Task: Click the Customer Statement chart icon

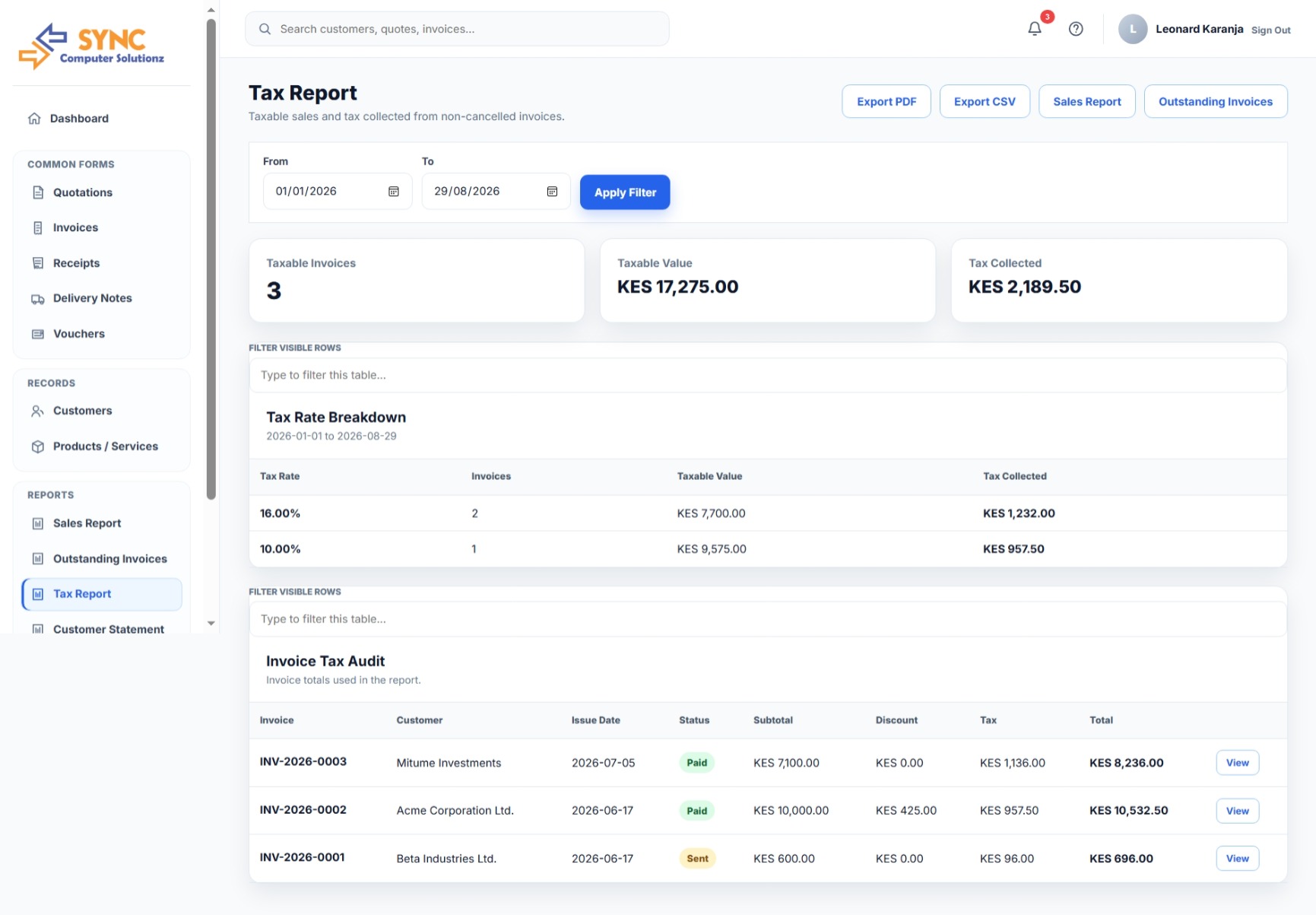Action: point(38,629)
